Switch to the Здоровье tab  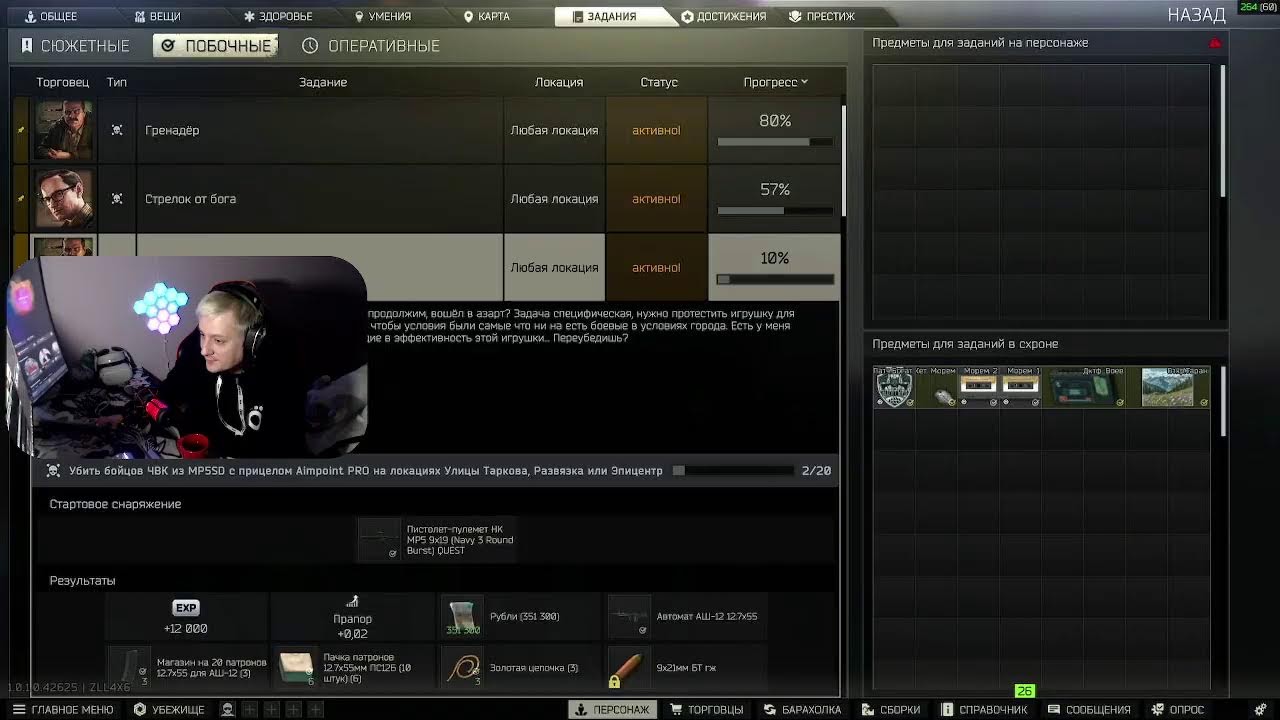(278, 16)
